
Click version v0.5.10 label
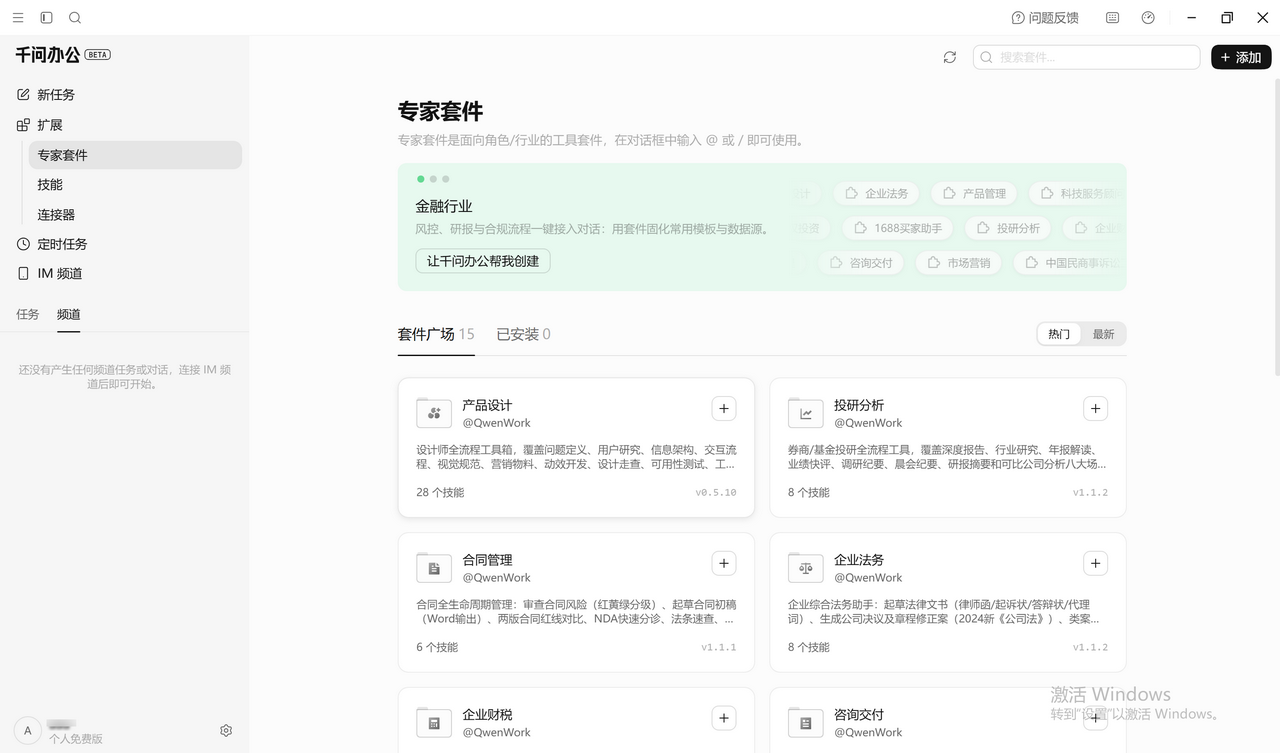point(716,493)
